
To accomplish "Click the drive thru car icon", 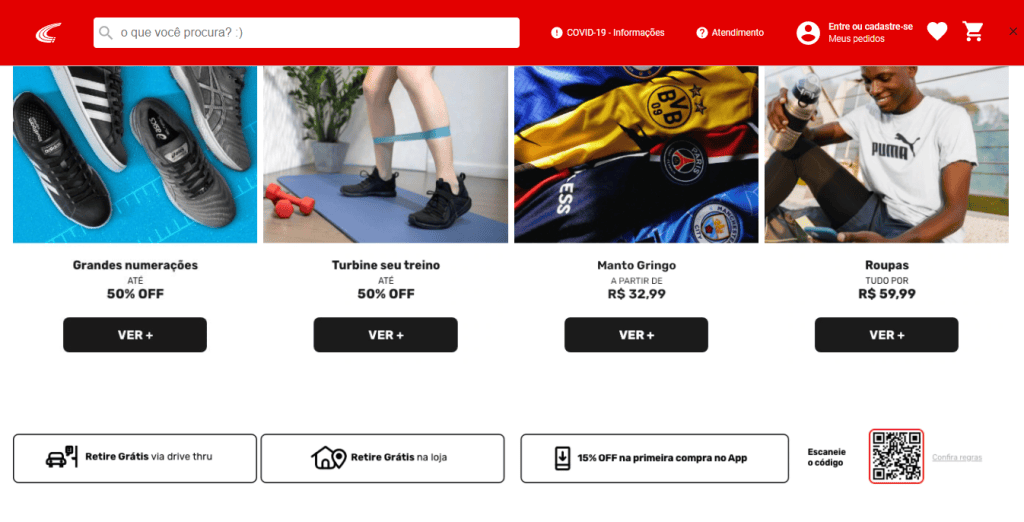I will coord(62,457).
